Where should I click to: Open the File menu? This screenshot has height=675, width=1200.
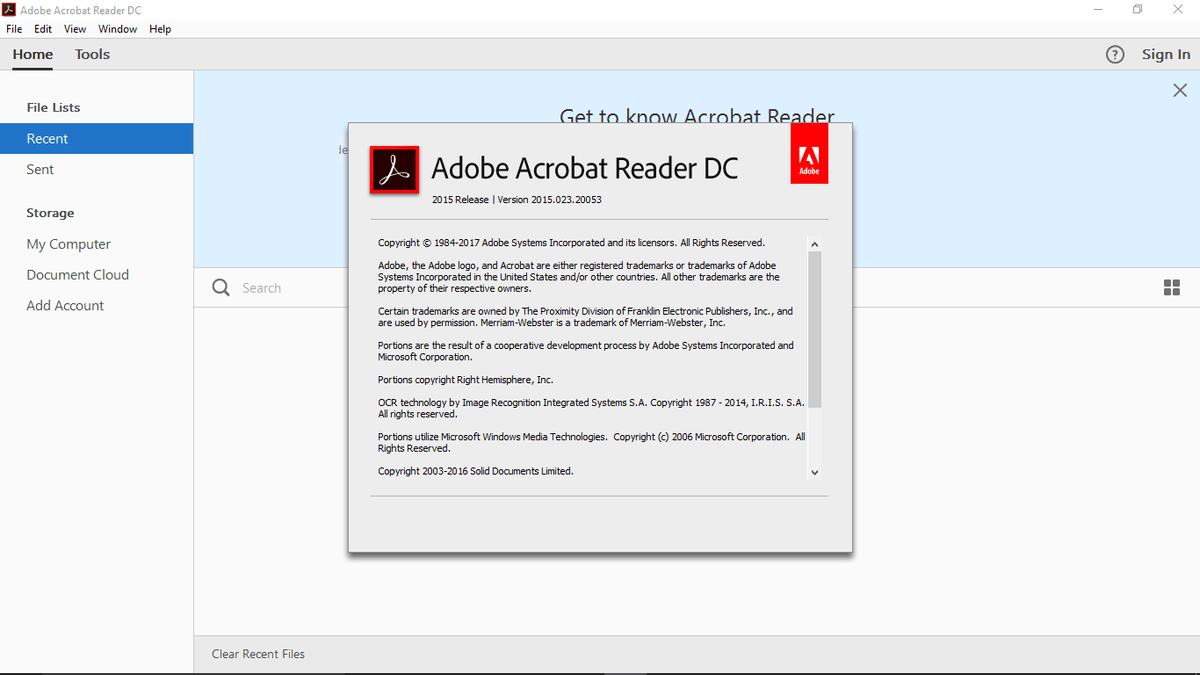click(x=14, y=29)
